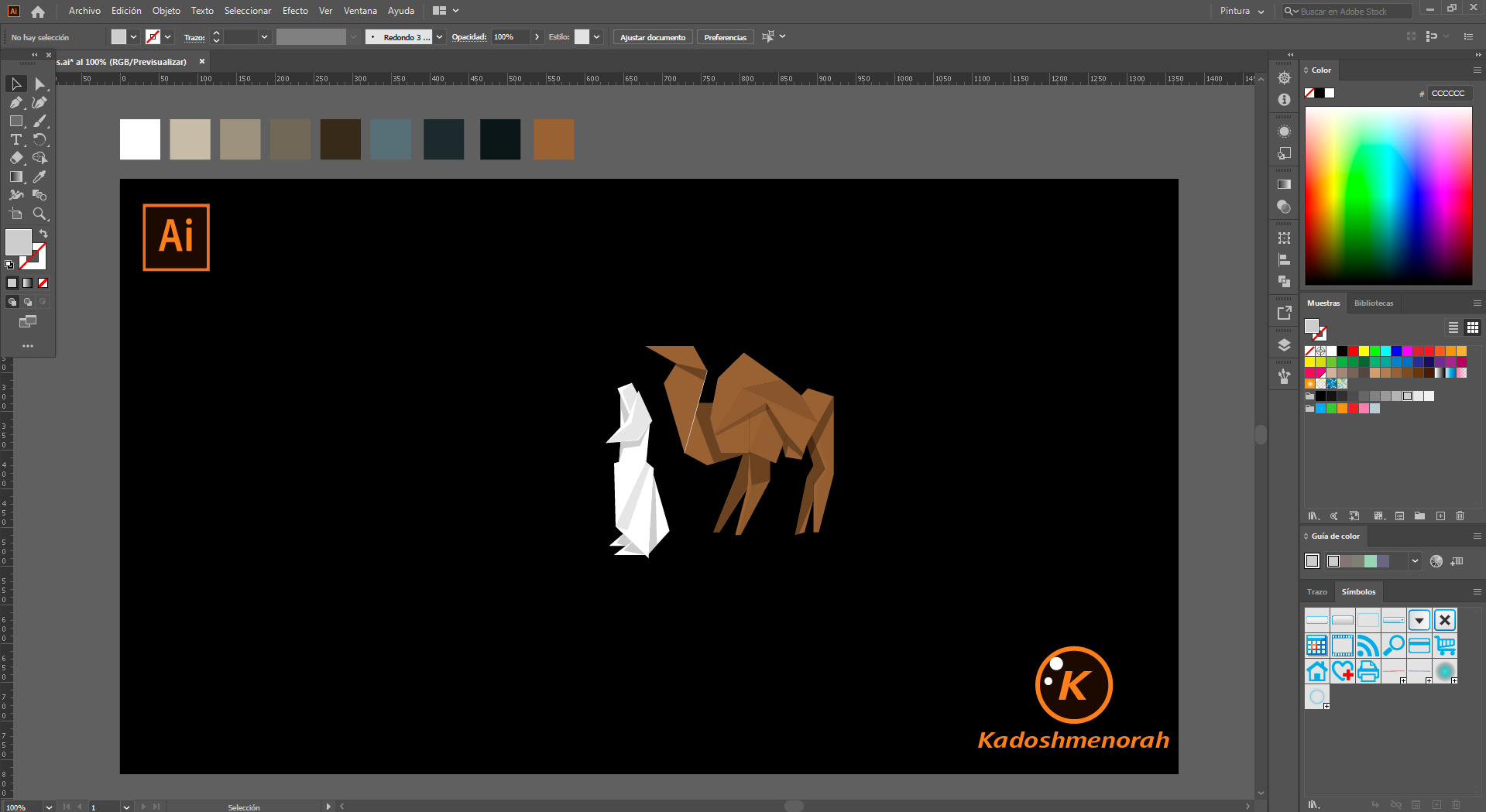Open stroke weight dropdown
Viewport: 1486px width, 812px height.
click(265, 36)
